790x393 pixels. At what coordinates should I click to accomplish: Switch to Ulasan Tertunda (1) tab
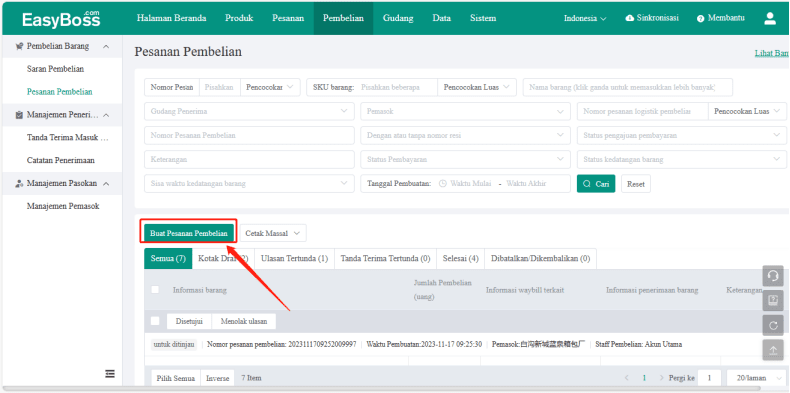(294, 258)
